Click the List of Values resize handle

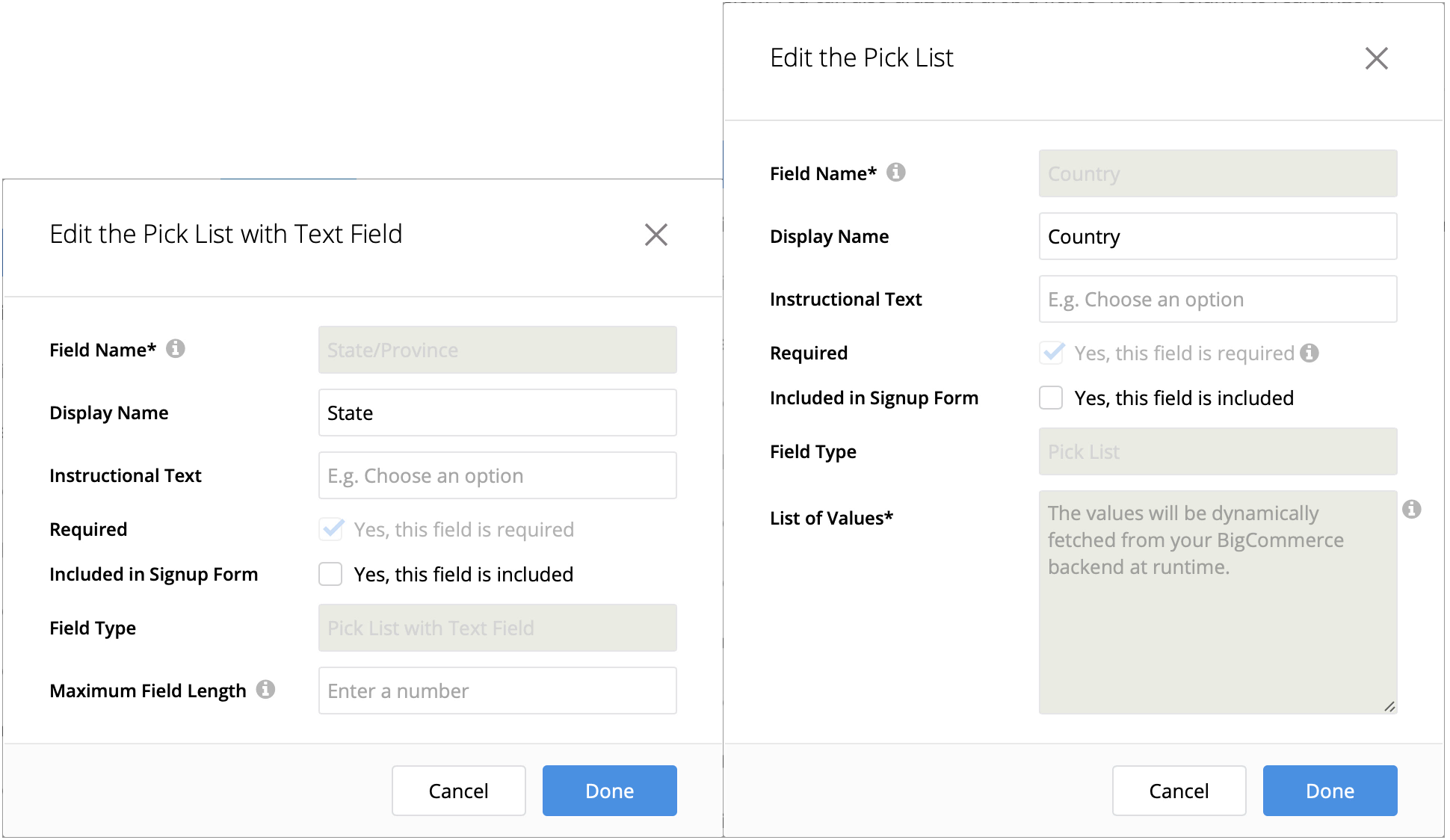(1389, 706)
